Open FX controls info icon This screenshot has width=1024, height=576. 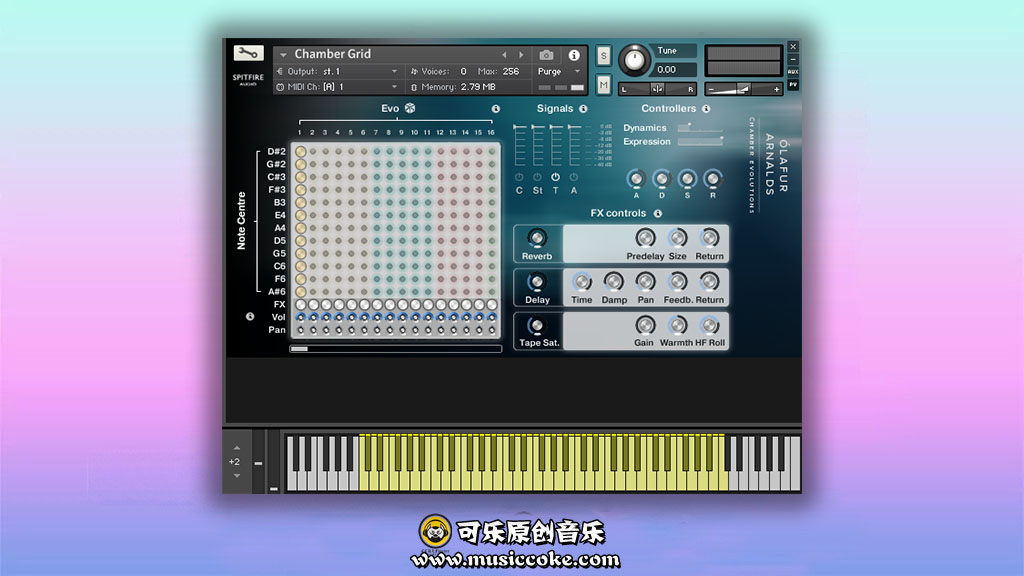click(658, 214)
